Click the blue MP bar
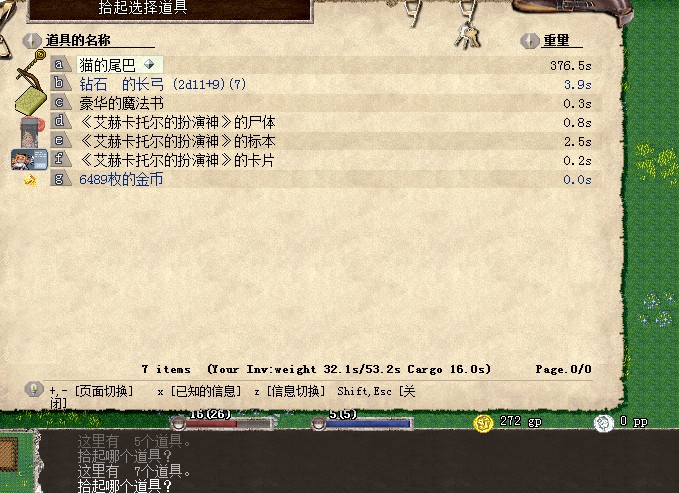The height and width of the screenshot is (493, 679). (x=363, y=423)
